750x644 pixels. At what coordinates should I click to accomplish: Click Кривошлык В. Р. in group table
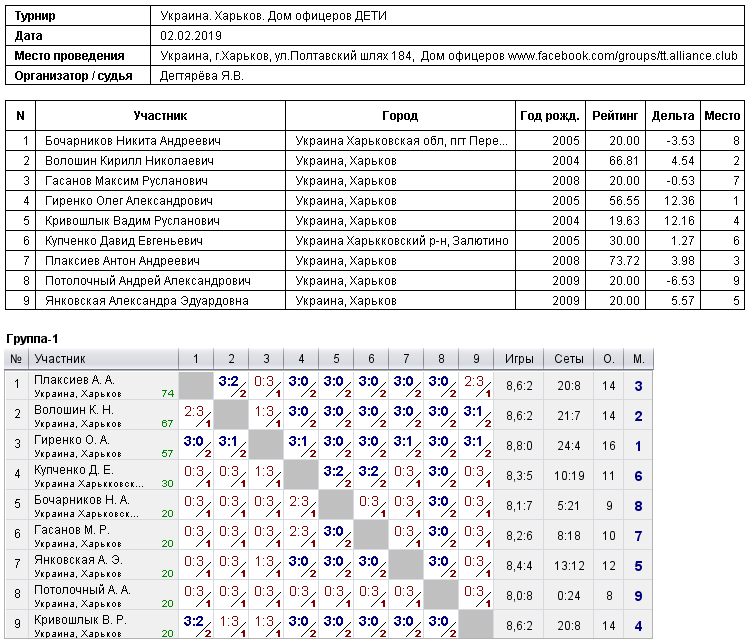[x=80, y=620]
